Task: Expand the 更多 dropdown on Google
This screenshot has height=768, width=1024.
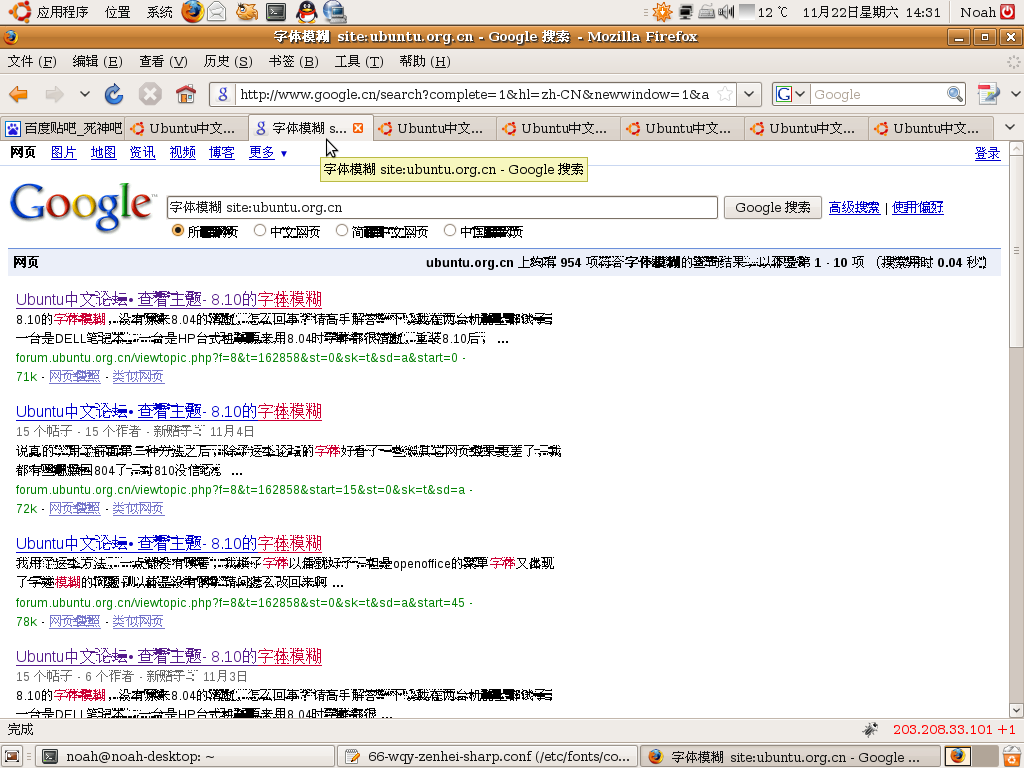Action: coord(284,154)
